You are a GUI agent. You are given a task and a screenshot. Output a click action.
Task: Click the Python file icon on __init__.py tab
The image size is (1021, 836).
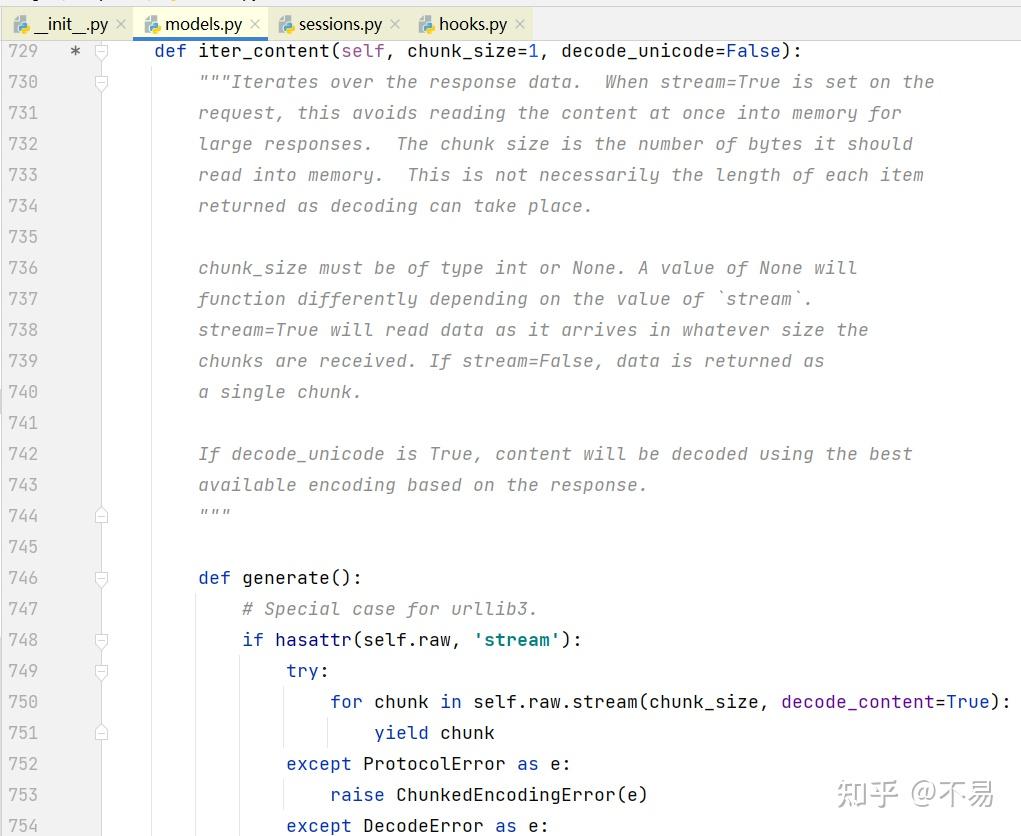tap(21, 24)
